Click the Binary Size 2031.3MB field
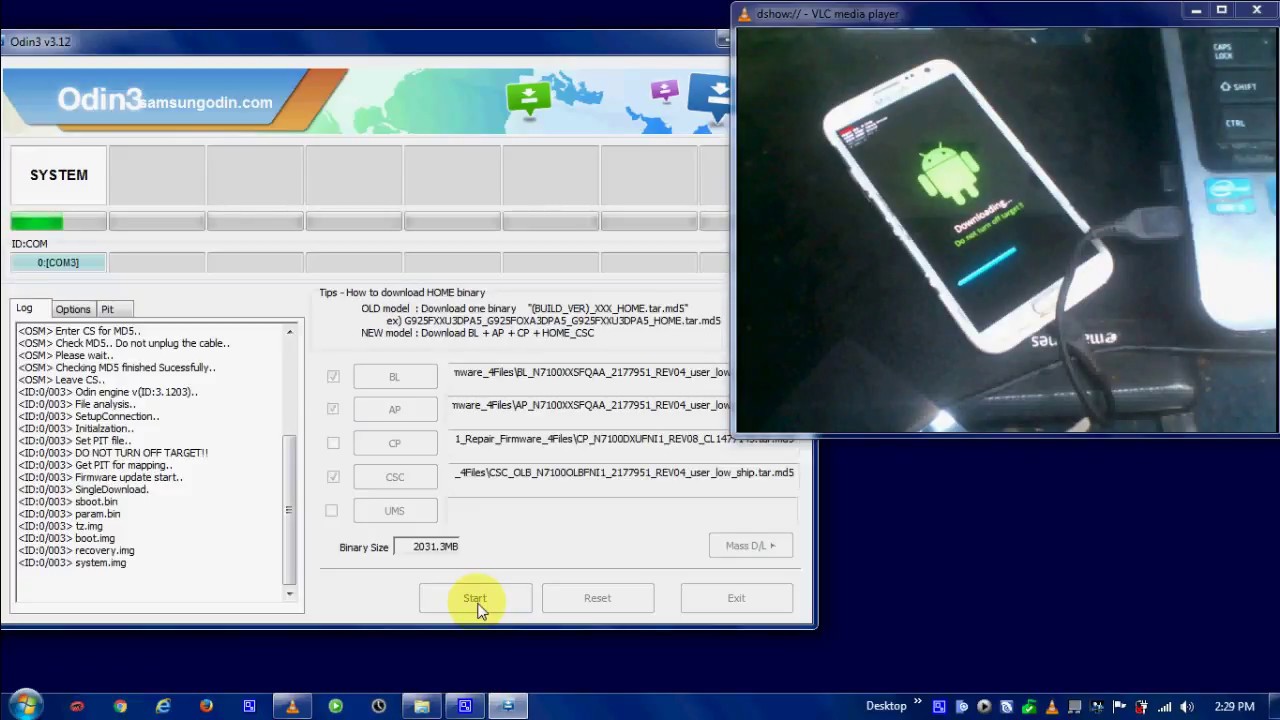1280x720 pixels. 427,547
